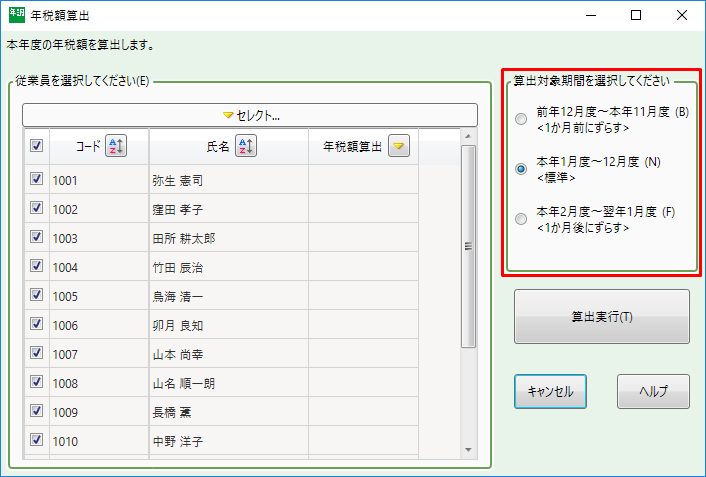706x477 pixels.
Task: Click the scroll up arrow of employee list
Action: coord(468,137)
